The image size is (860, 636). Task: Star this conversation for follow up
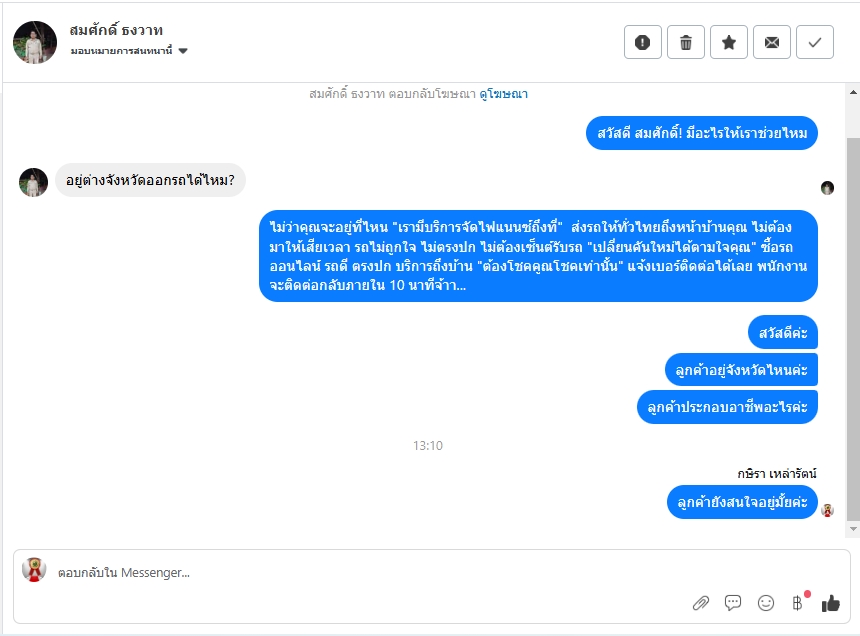point(728,42)
